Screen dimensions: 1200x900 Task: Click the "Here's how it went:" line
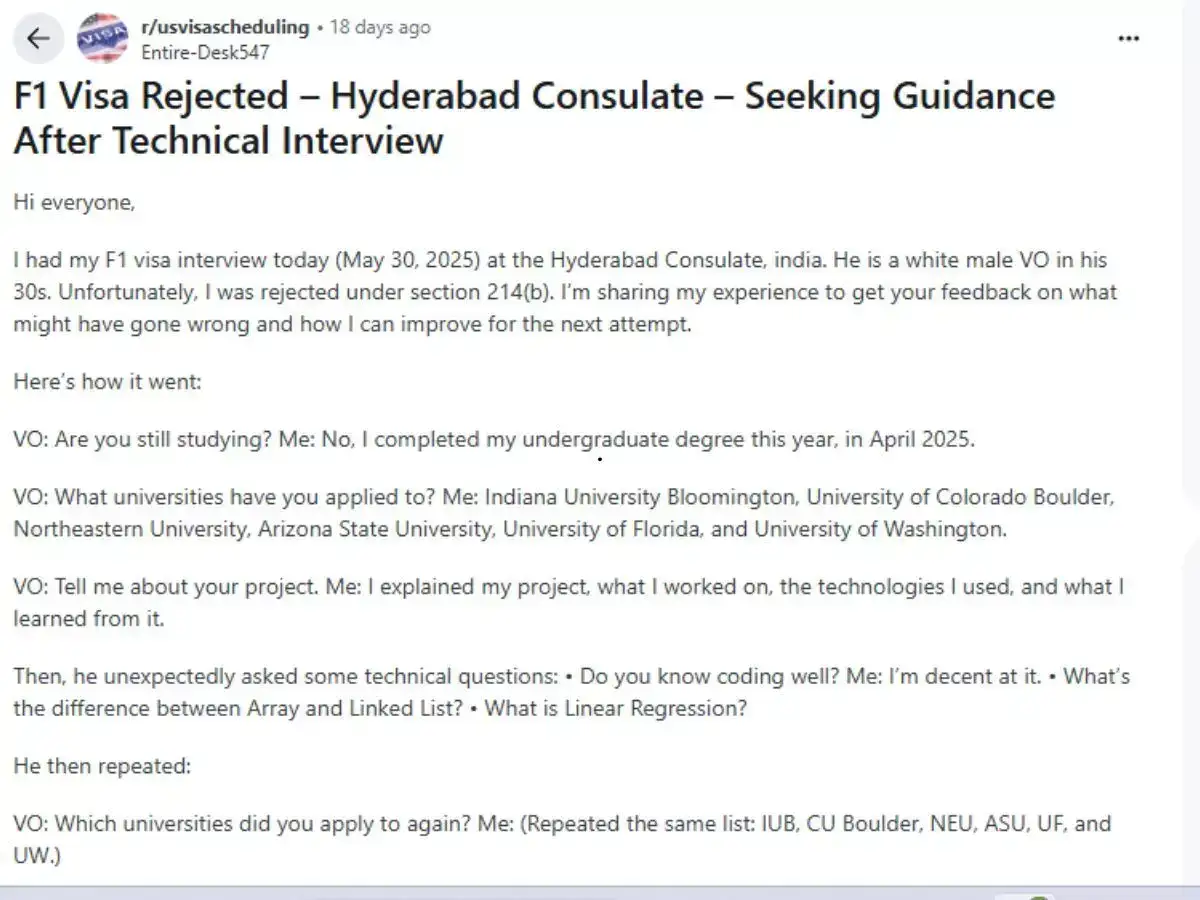coord(107,382)
